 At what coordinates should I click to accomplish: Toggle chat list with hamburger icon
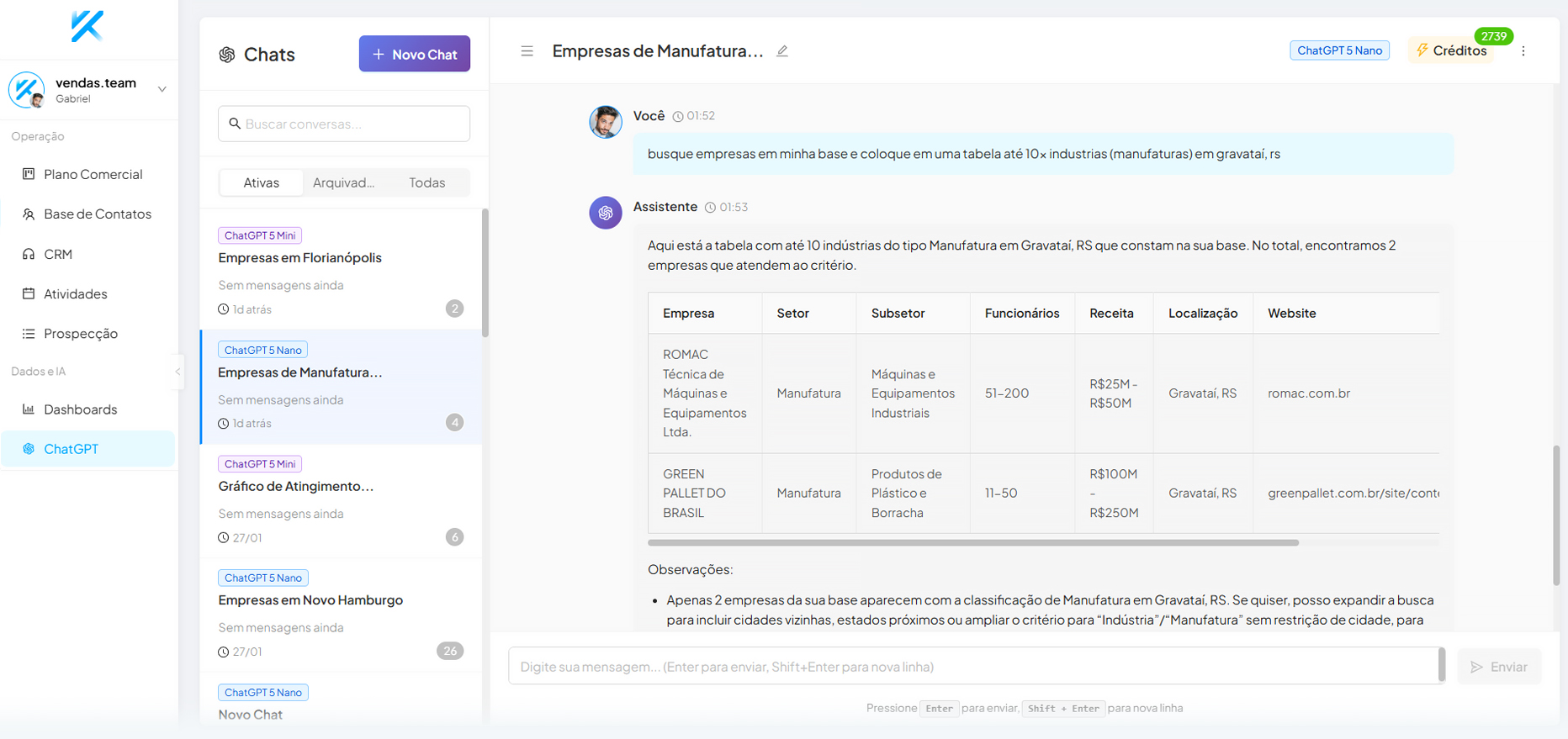527,51
